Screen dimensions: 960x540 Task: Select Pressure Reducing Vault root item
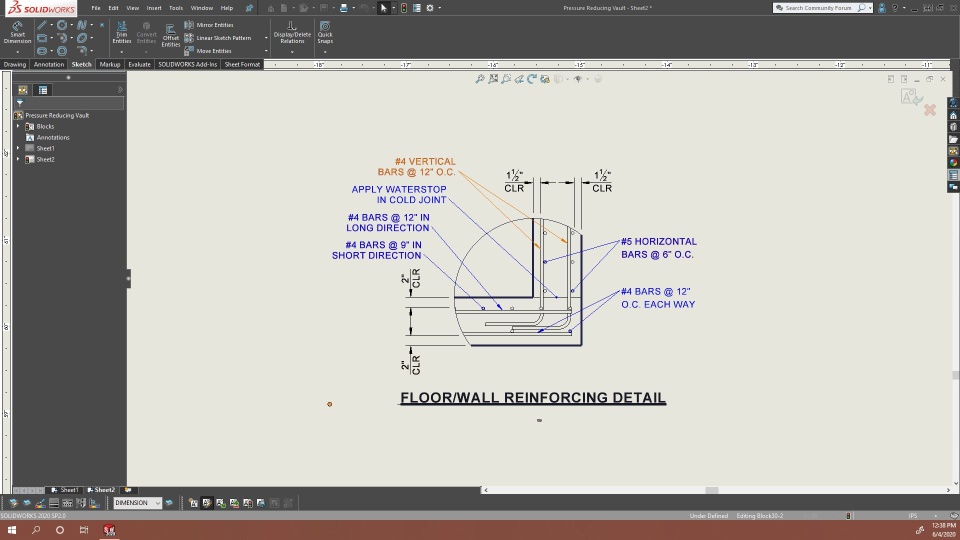click(x=57, y=115)
